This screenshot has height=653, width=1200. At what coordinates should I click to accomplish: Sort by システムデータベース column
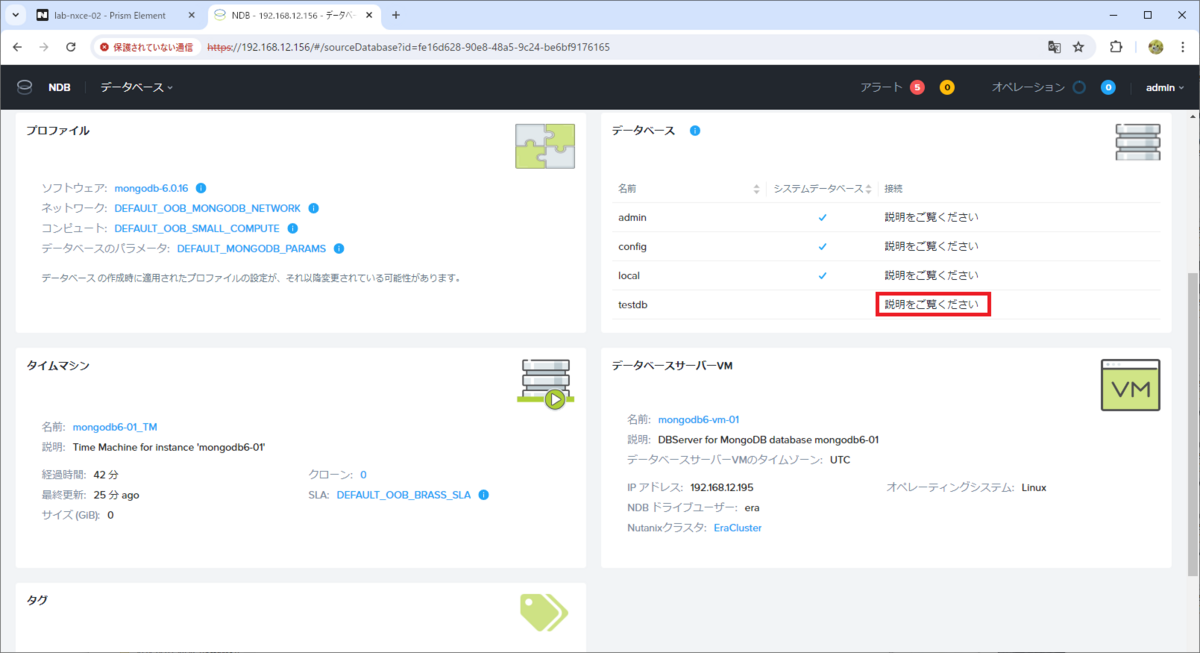(x=822, y=188)
